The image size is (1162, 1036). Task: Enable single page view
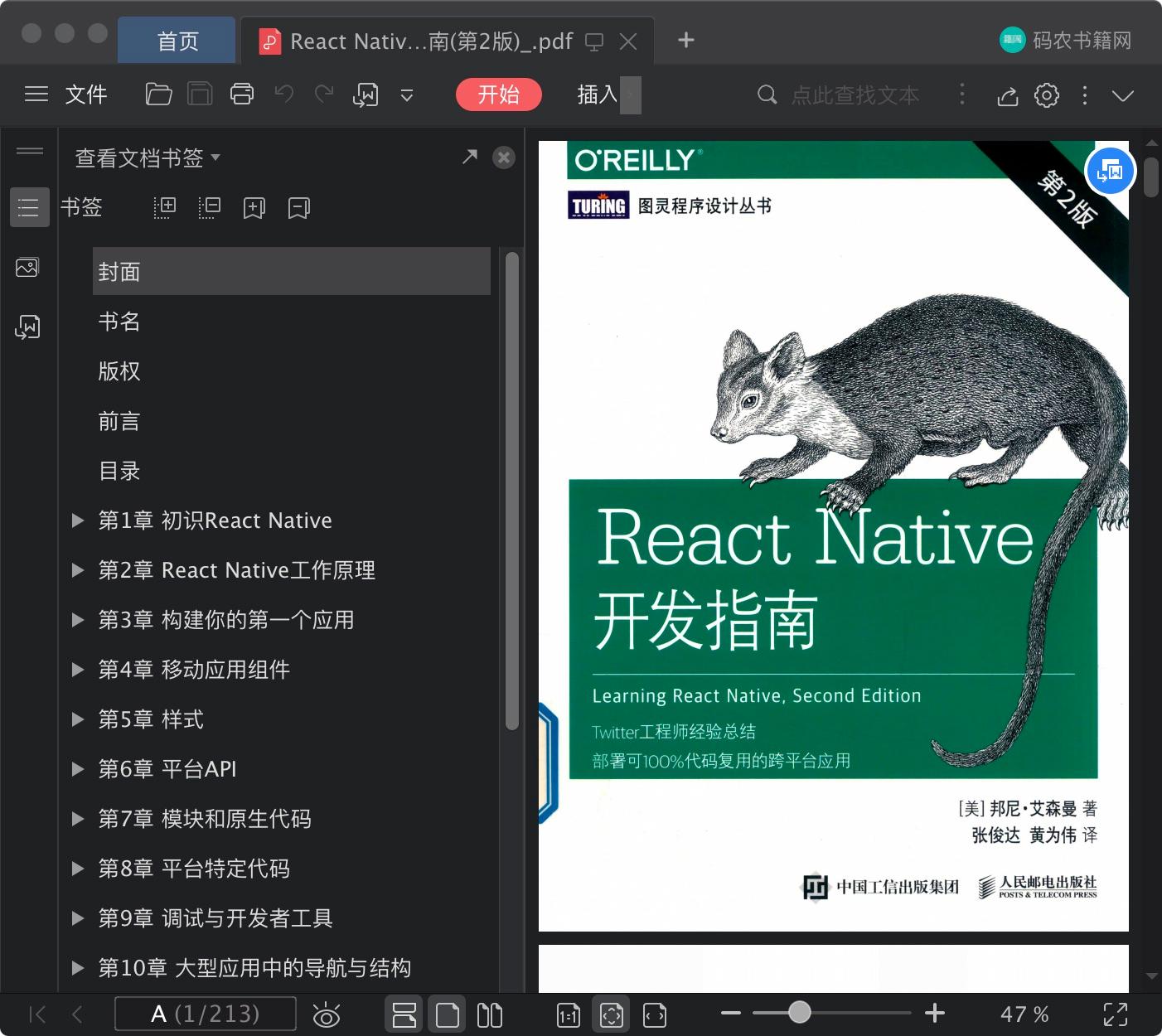[x=447, y=1014]
